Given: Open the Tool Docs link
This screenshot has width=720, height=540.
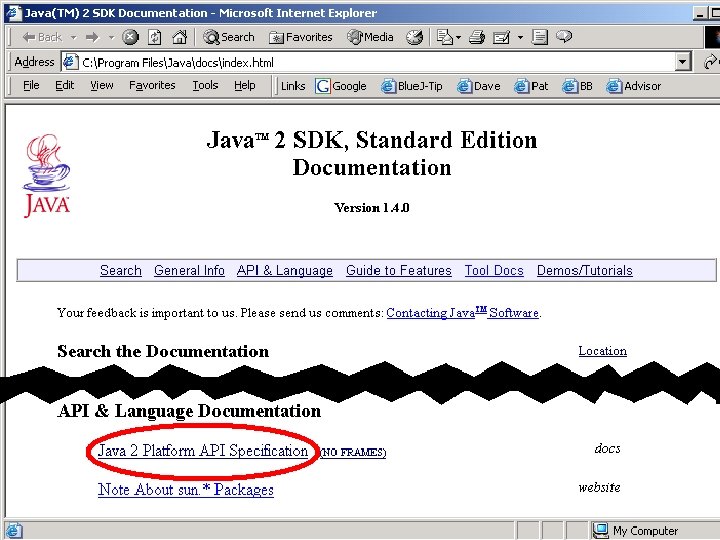Looking at the screenshot, I should [494, 270].
